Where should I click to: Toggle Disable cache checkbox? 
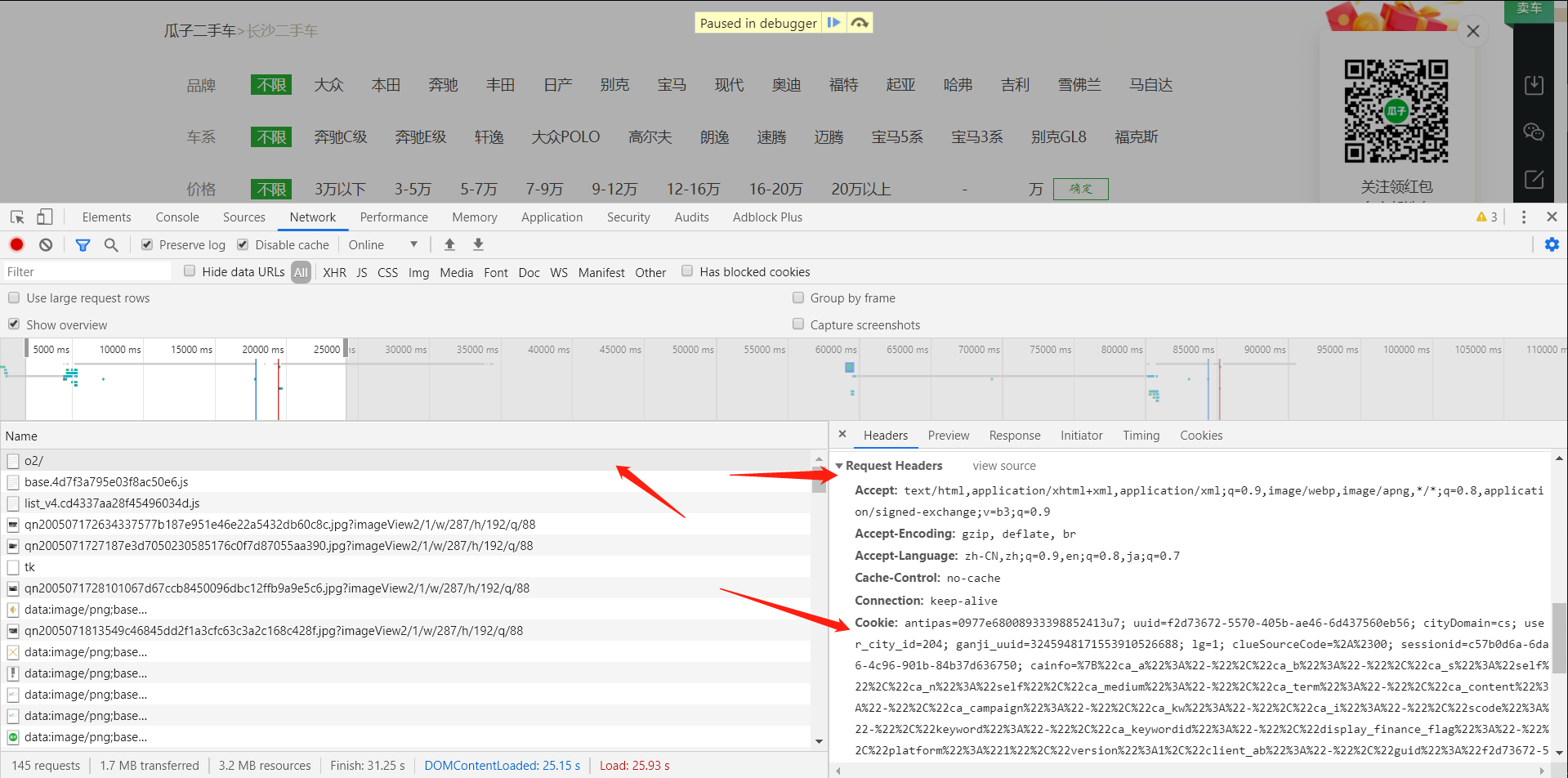[x=243, y=244]
